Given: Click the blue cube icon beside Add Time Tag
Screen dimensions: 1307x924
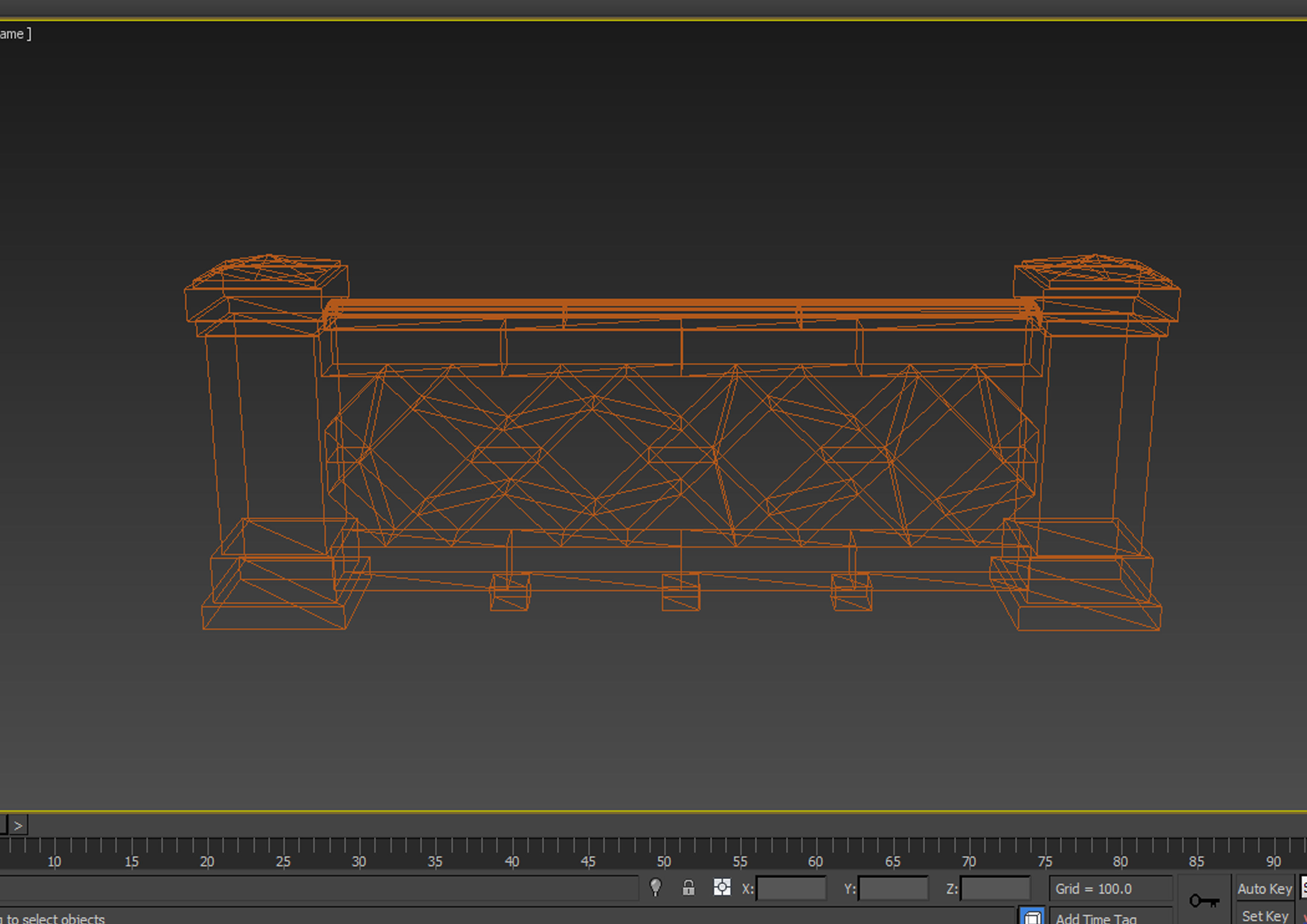Looking at the screenshot, I should [x=1032, y=917].
